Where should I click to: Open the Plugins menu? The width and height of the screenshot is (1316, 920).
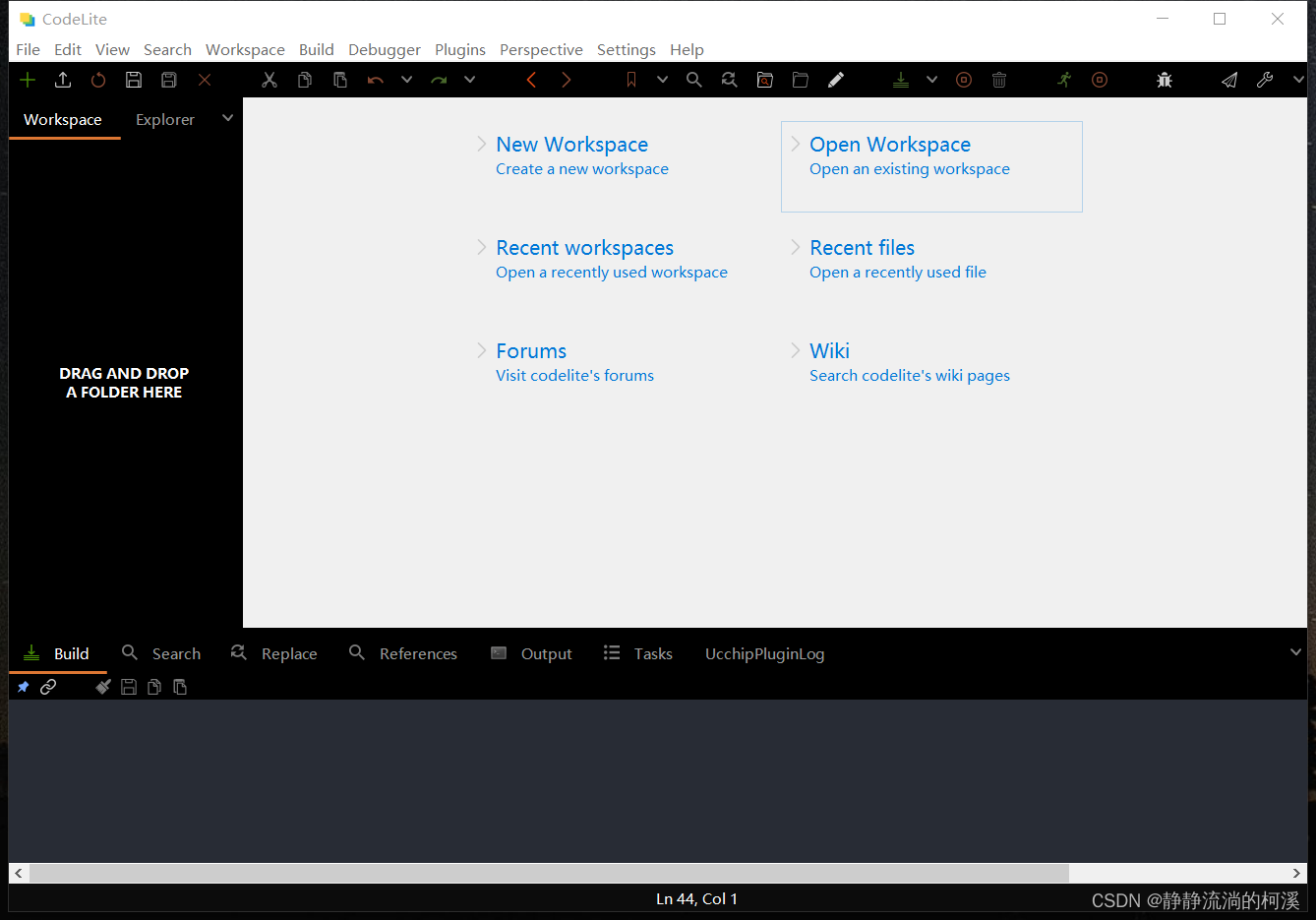(x=460, y=49)
